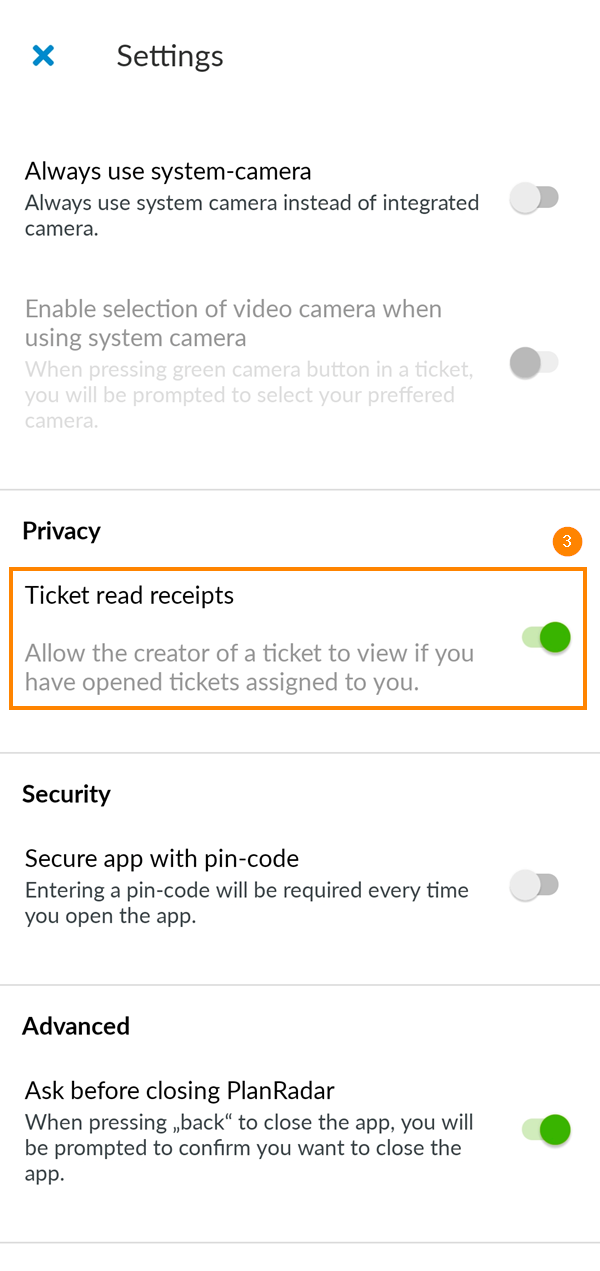
Task: Select the Advanced section header
Action: tap(76, 1026)
